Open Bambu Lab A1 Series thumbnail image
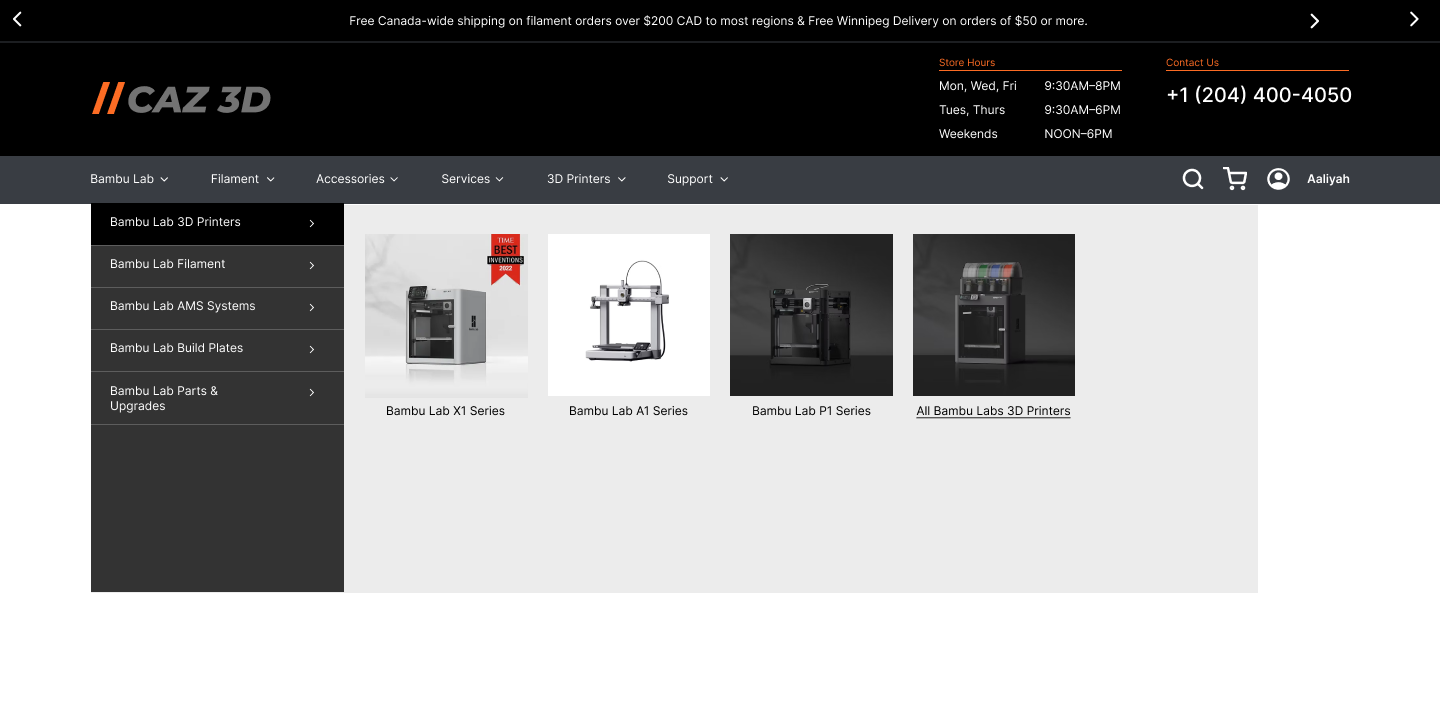 pos(629,315)
